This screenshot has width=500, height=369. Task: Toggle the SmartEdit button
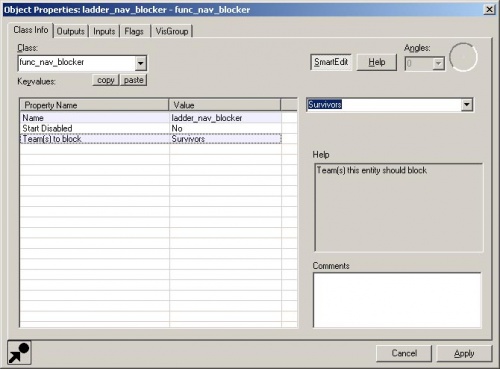(x=331, y=62)
